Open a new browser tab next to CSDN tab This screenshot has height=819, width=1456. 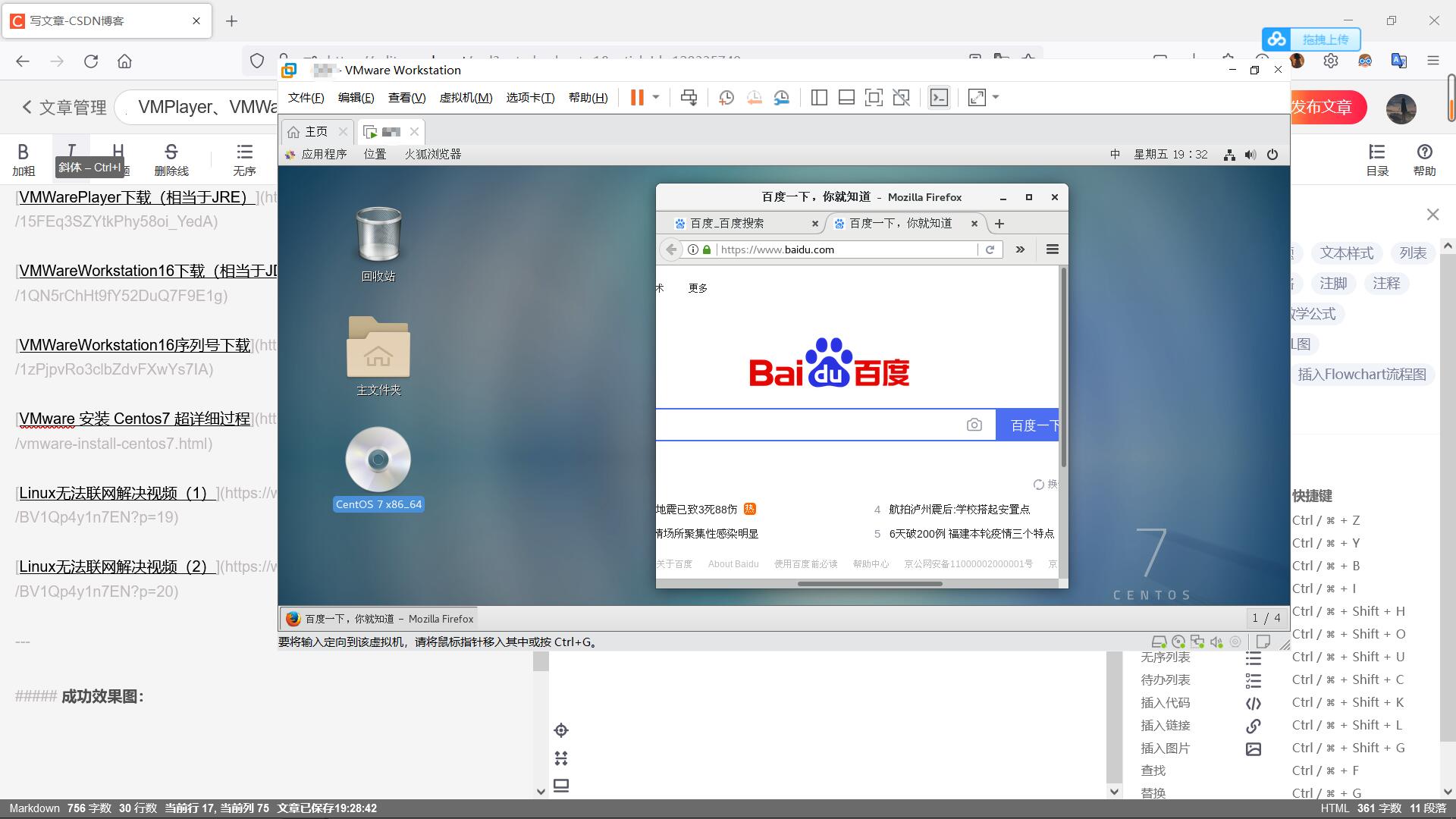(x=232, y=21)
